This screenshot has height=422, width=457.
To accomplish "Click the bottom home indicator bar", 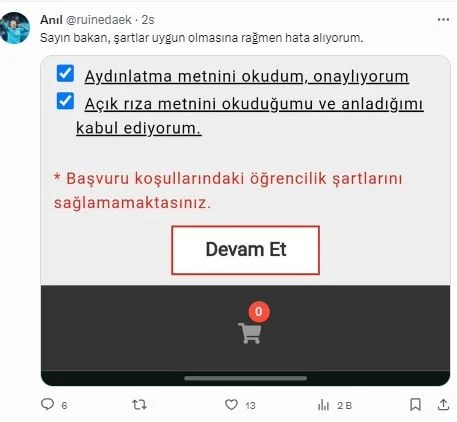I will (x=245, y=378).
